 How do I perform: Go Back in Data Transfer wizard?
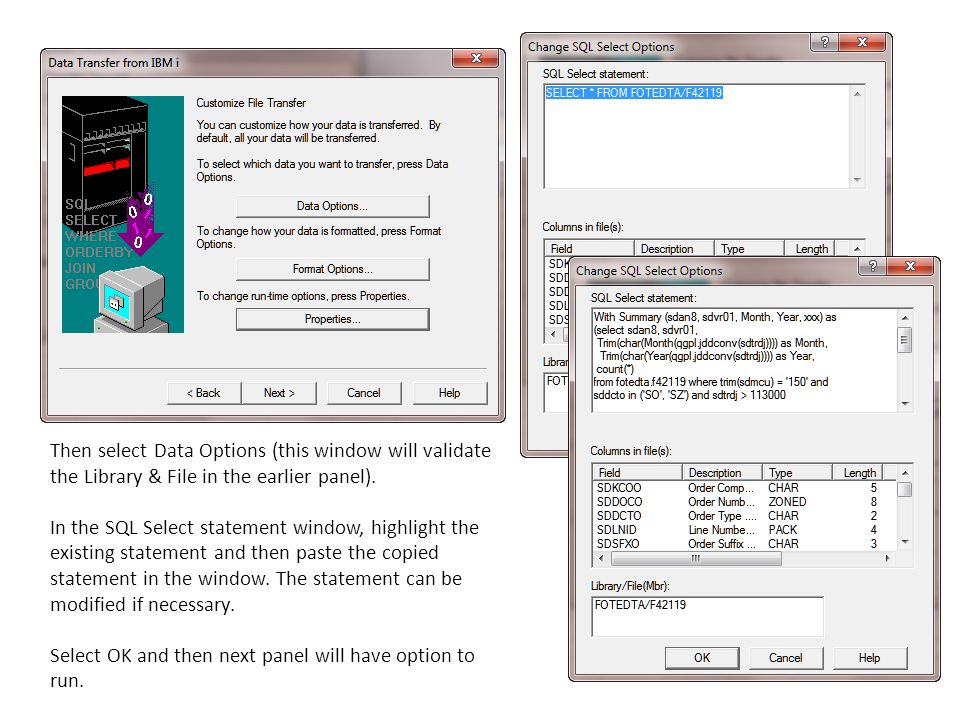click(x=204, y=393)
